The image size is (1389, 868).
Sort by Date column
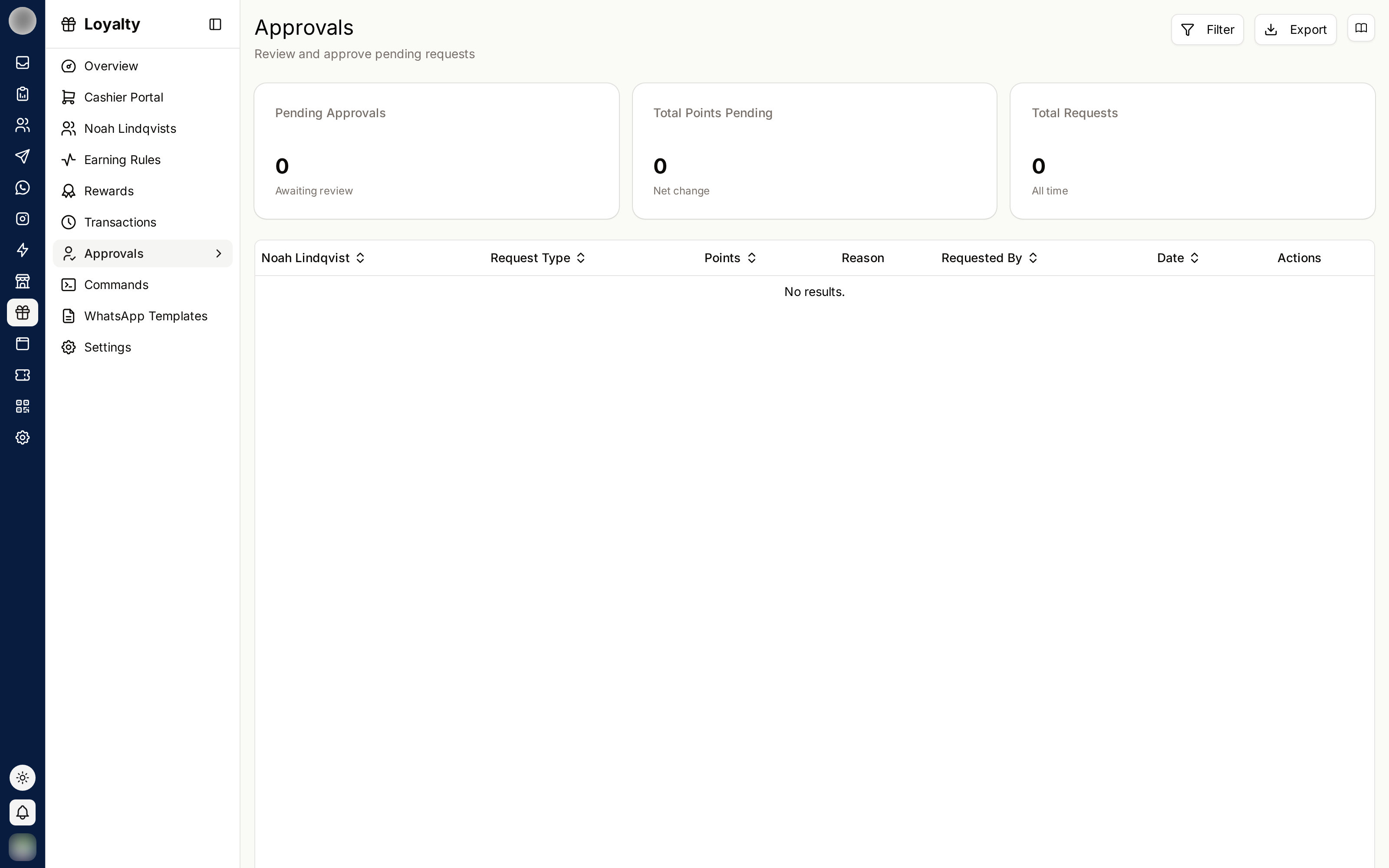click(1178, 258)
